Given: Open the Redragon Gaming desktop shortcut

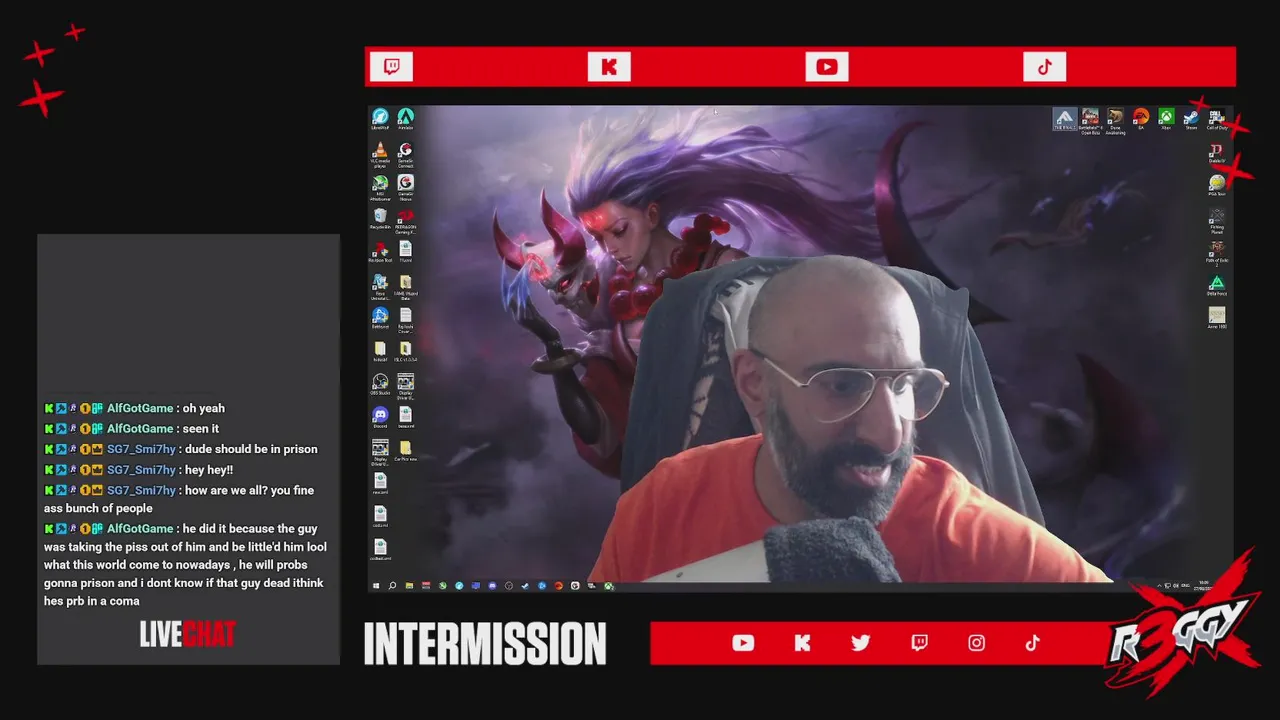Looking at the screenshot, I should 405,219.
